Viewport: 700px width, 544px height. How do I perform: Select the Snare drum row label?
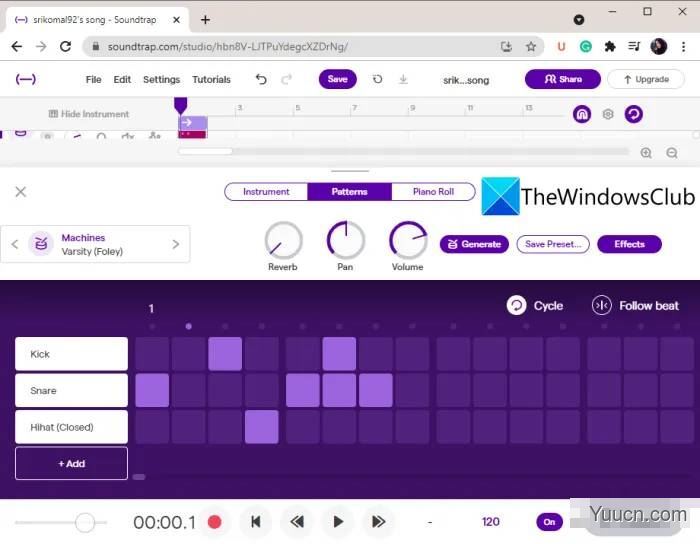[71, 390]
